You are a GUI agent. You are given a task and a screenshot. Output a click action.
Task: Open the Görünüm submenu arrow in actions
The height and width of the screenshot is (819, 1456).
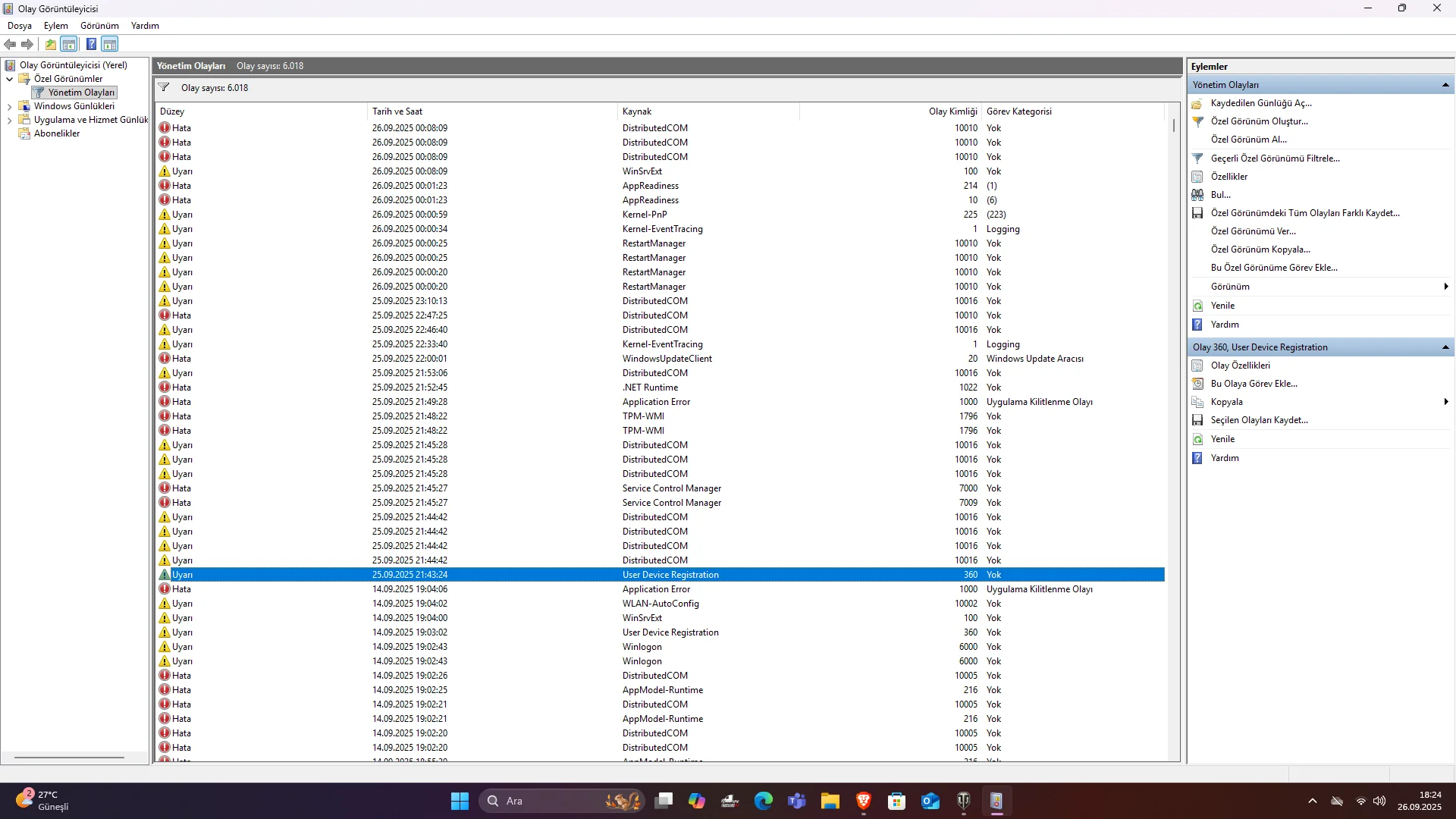coord(1446,287)
